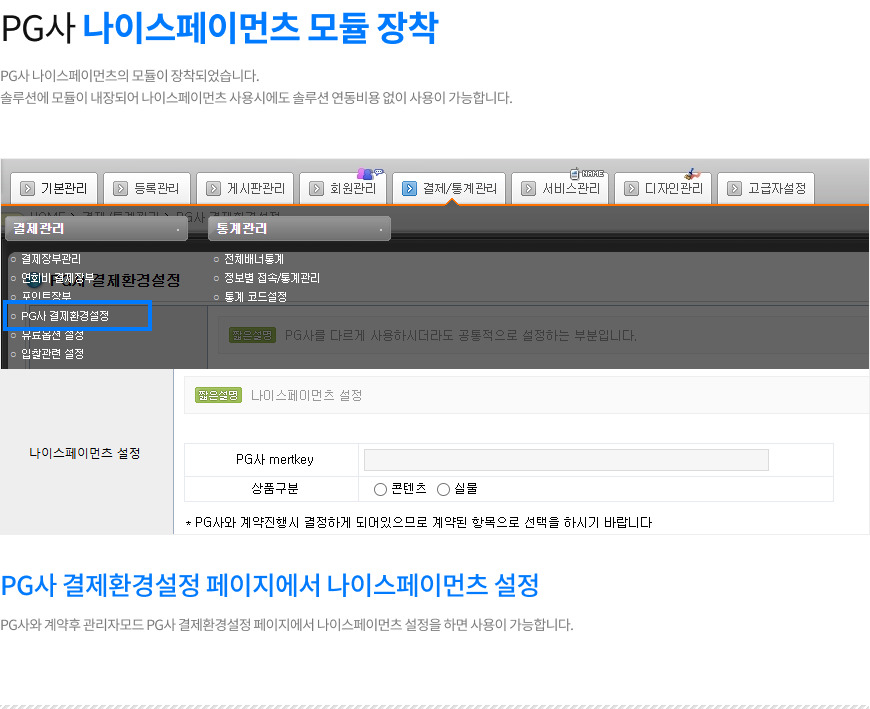Click the PG사 mertkey input field
The width and height of the screenshot is (870, 709).
[566, 460]
